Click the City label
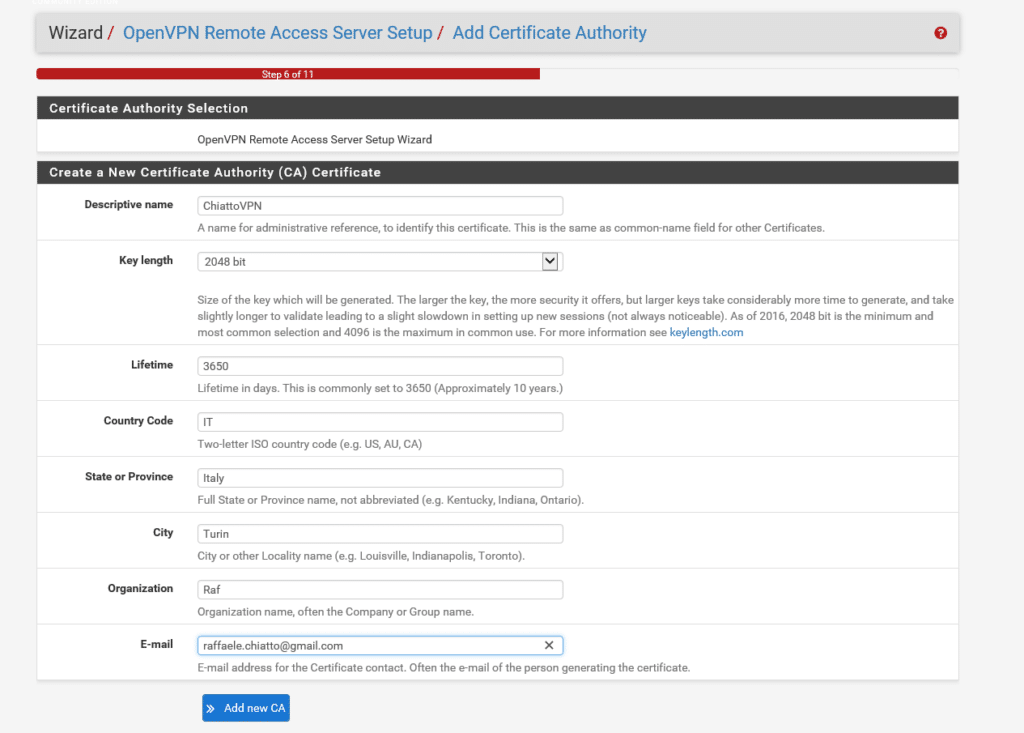The height and width of the screenshot is (733, 1024). 163,532
